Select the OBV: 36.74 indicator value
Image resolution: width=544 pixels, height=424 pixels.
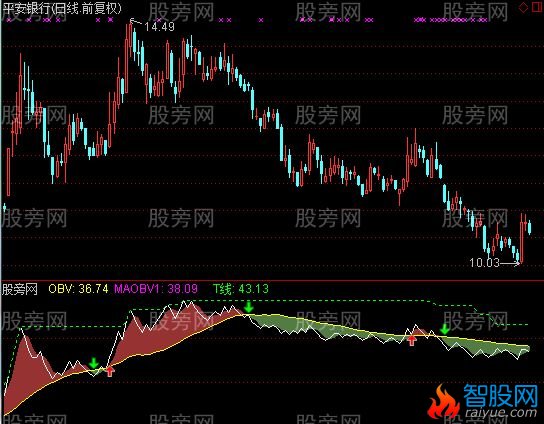tap(78, 289)
